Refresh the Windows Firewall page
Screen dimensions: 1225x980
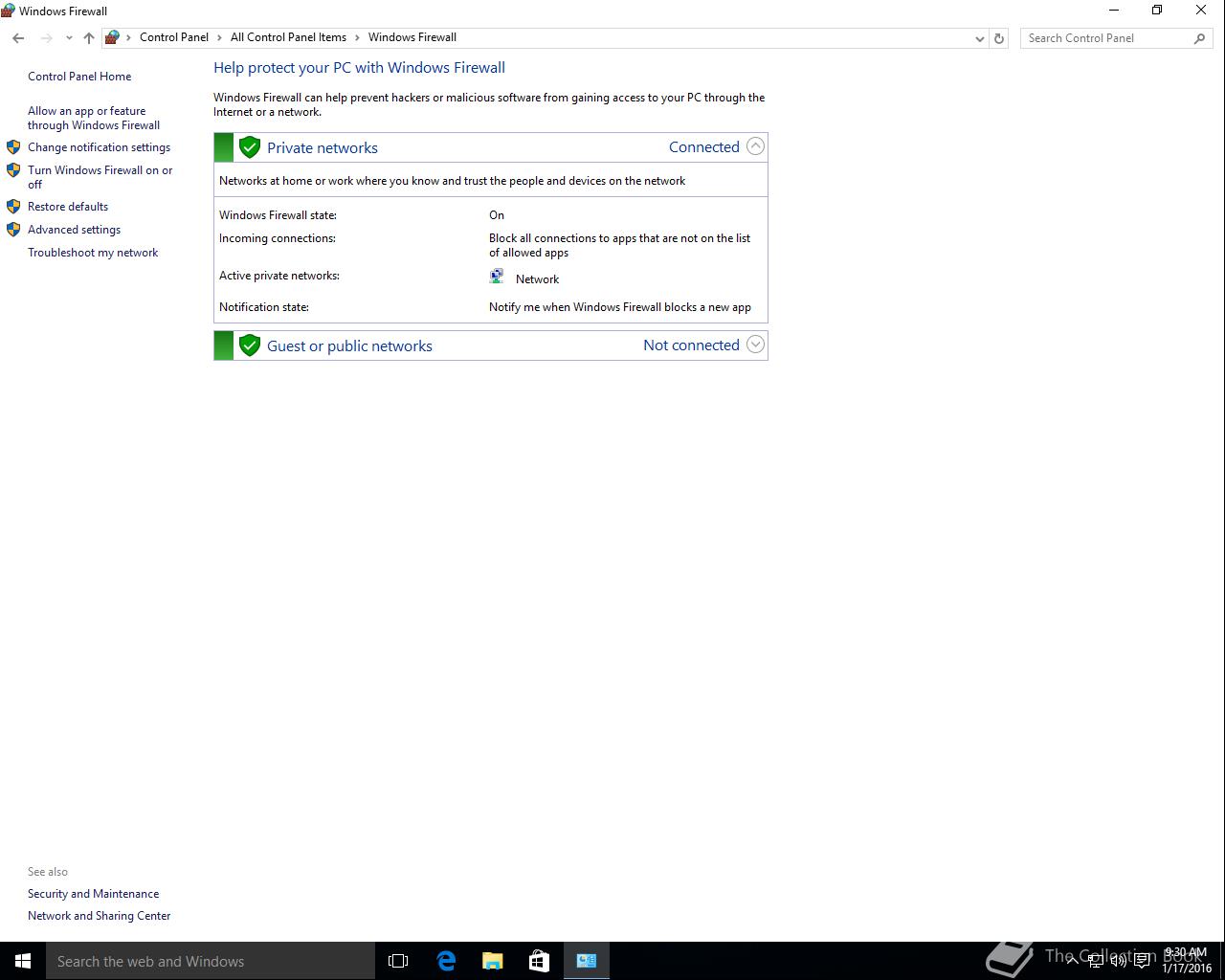pyautogui.click(x=999, y=38)
